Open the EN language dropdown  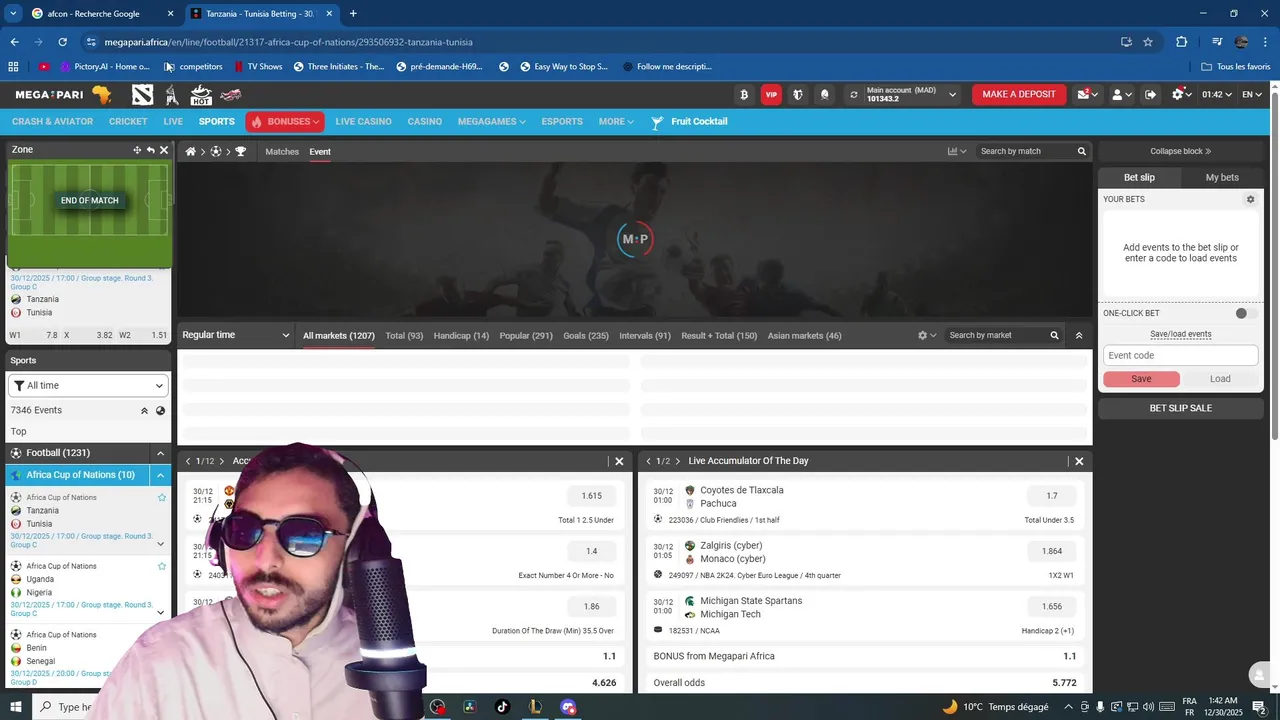1252,95
